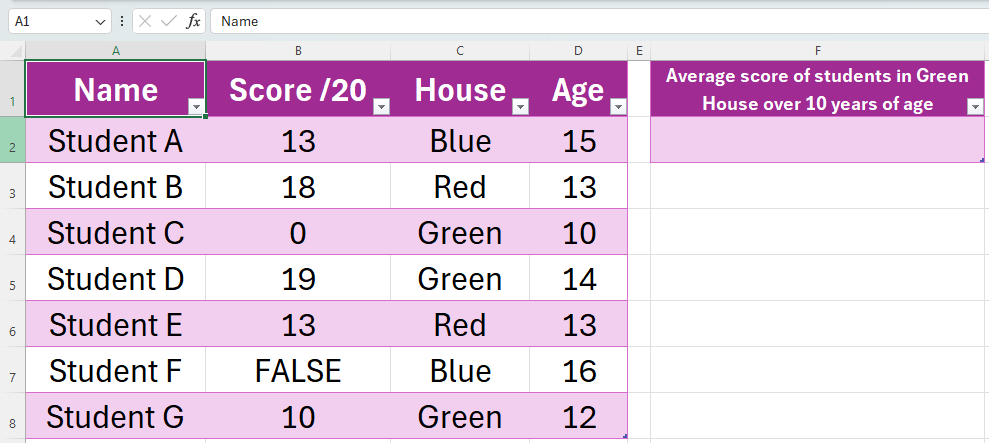Click the Name Box showing A1
Viewport: 989px width, 443px height.
point(50,21)
